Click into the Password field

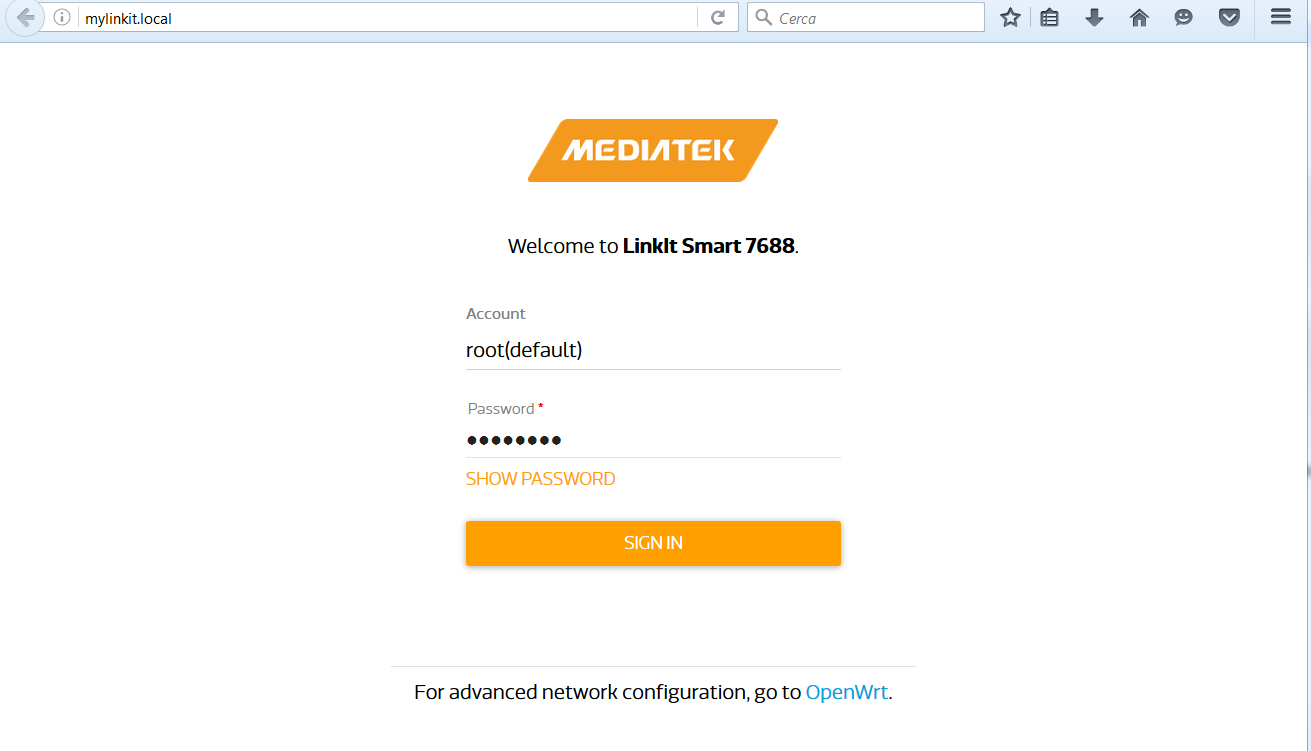tap(652, 440)
